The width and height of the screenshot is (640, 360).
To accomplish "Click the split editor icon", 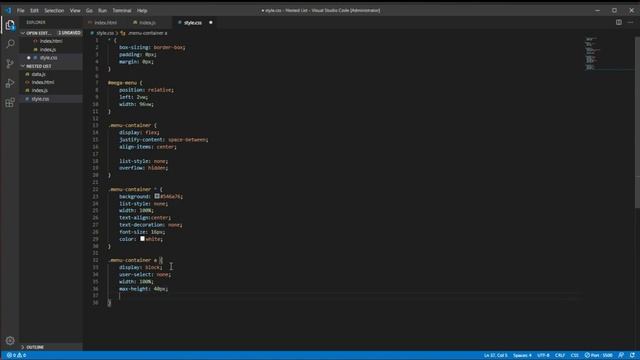I will coord(619,22).
